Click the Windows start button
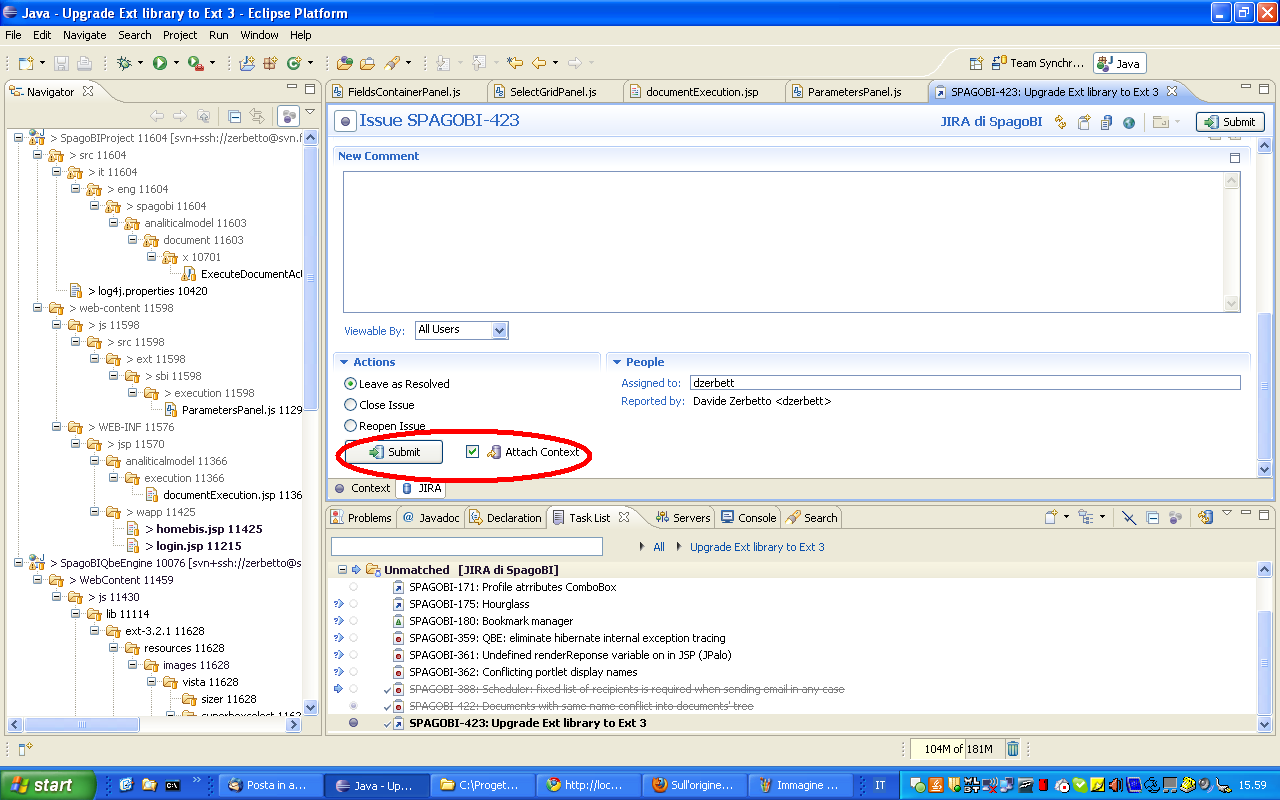 click(x=48, y=785)
